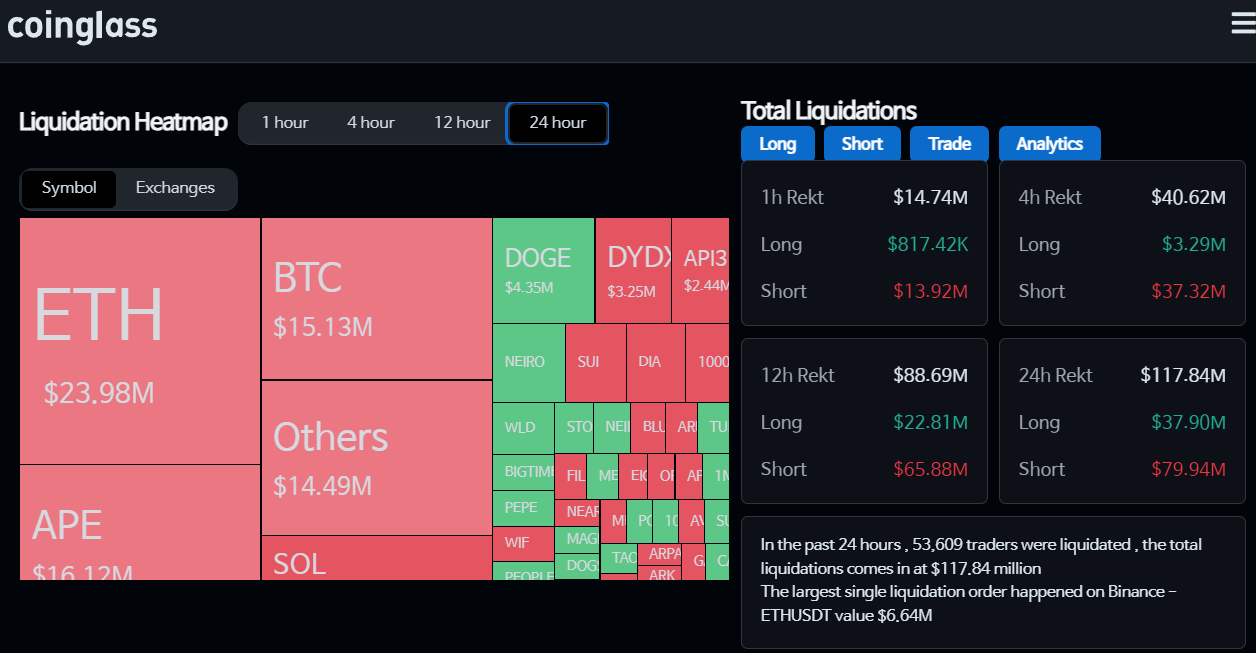The image size is (1256, 653).
Task: Select the 12 hour timeframe
Action: [461, 123]
